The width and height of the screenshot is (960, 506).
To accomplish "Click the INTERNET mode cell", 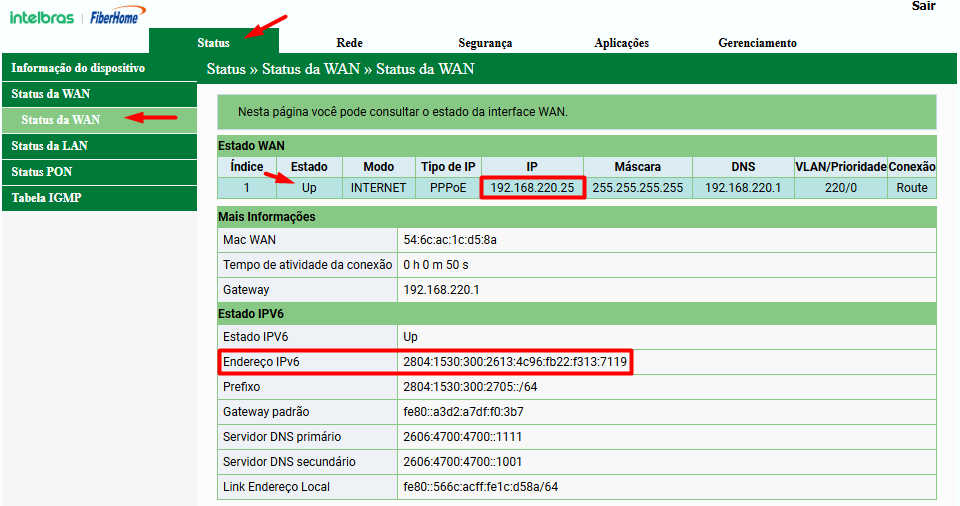I will pyautogui.click(x=378, y=187).
